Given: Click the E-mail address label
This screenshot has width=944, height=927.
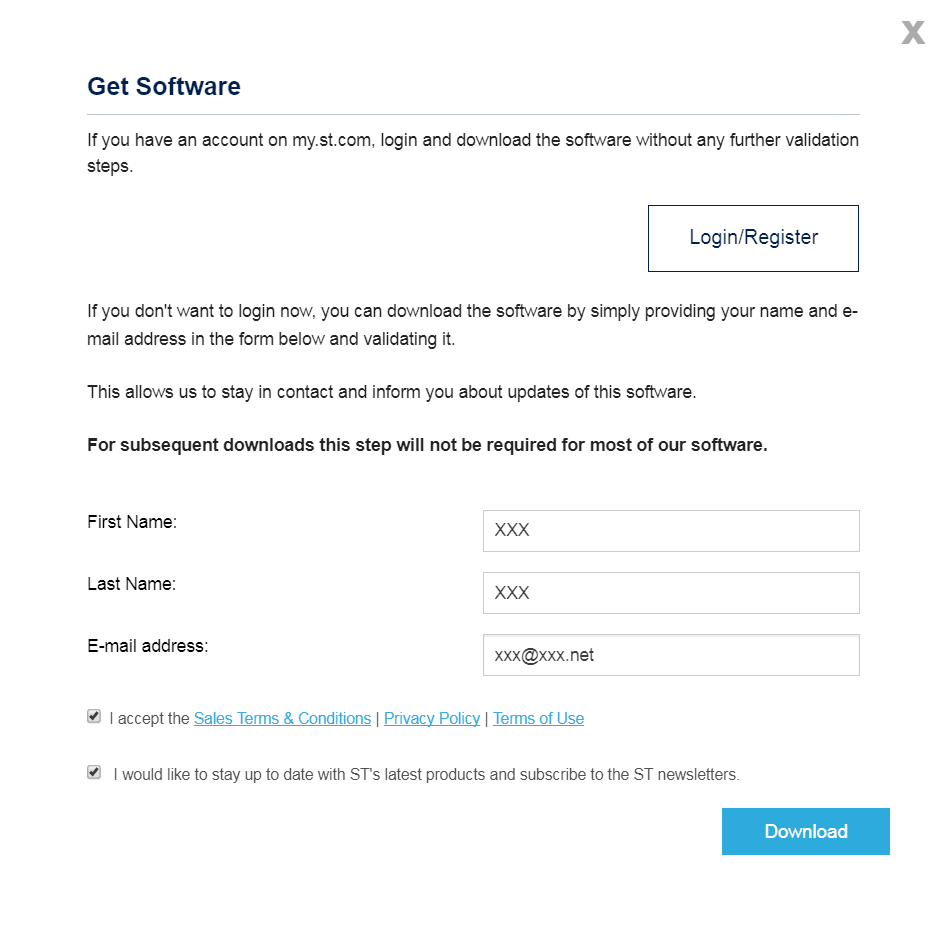Looking at the screenshot, I should [148, 646].
